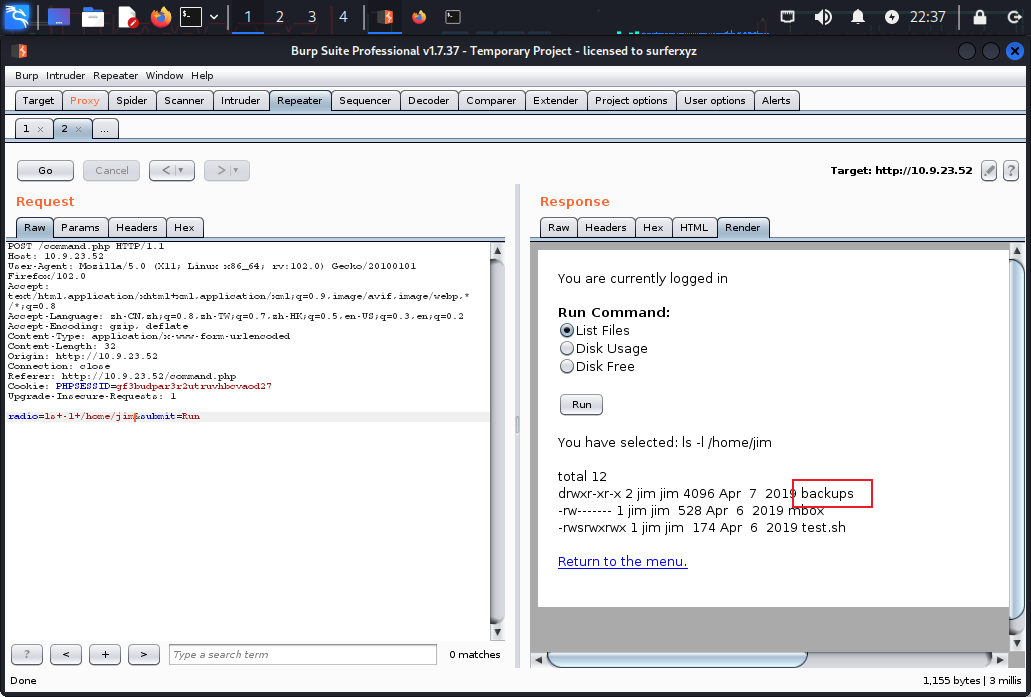Follow the Return to the menu link

[622, 562]
